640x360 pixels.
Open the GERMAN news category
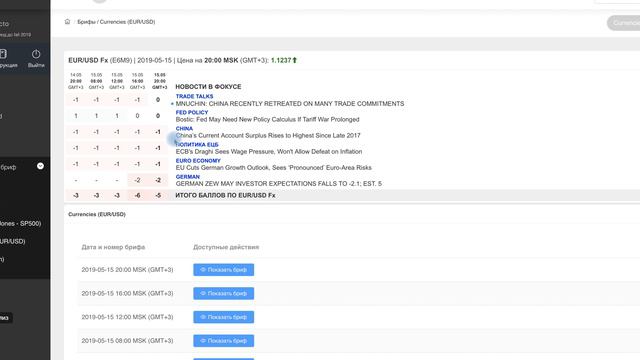click(188, 177)
